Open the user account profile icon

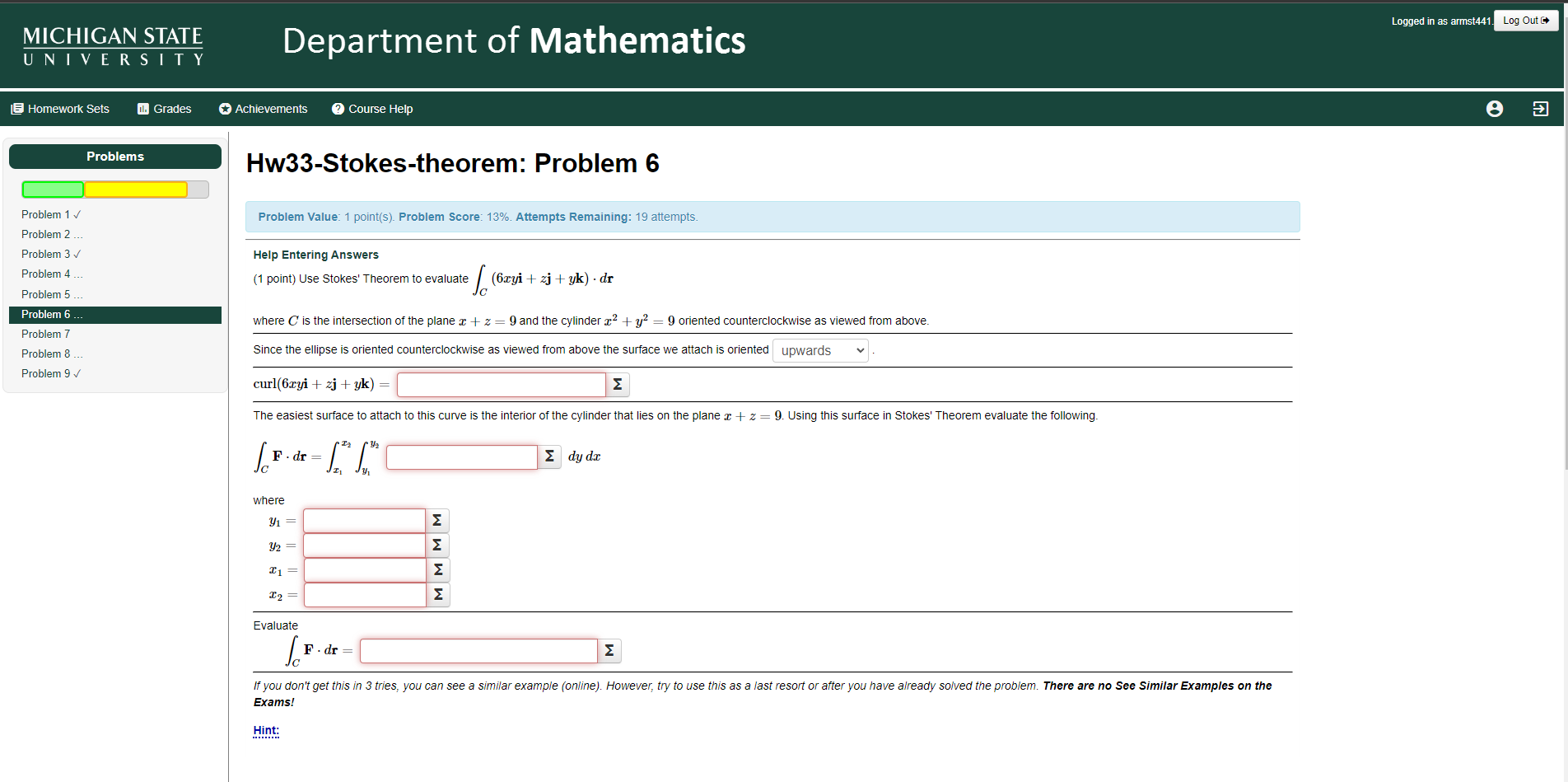click(1495, 109)
